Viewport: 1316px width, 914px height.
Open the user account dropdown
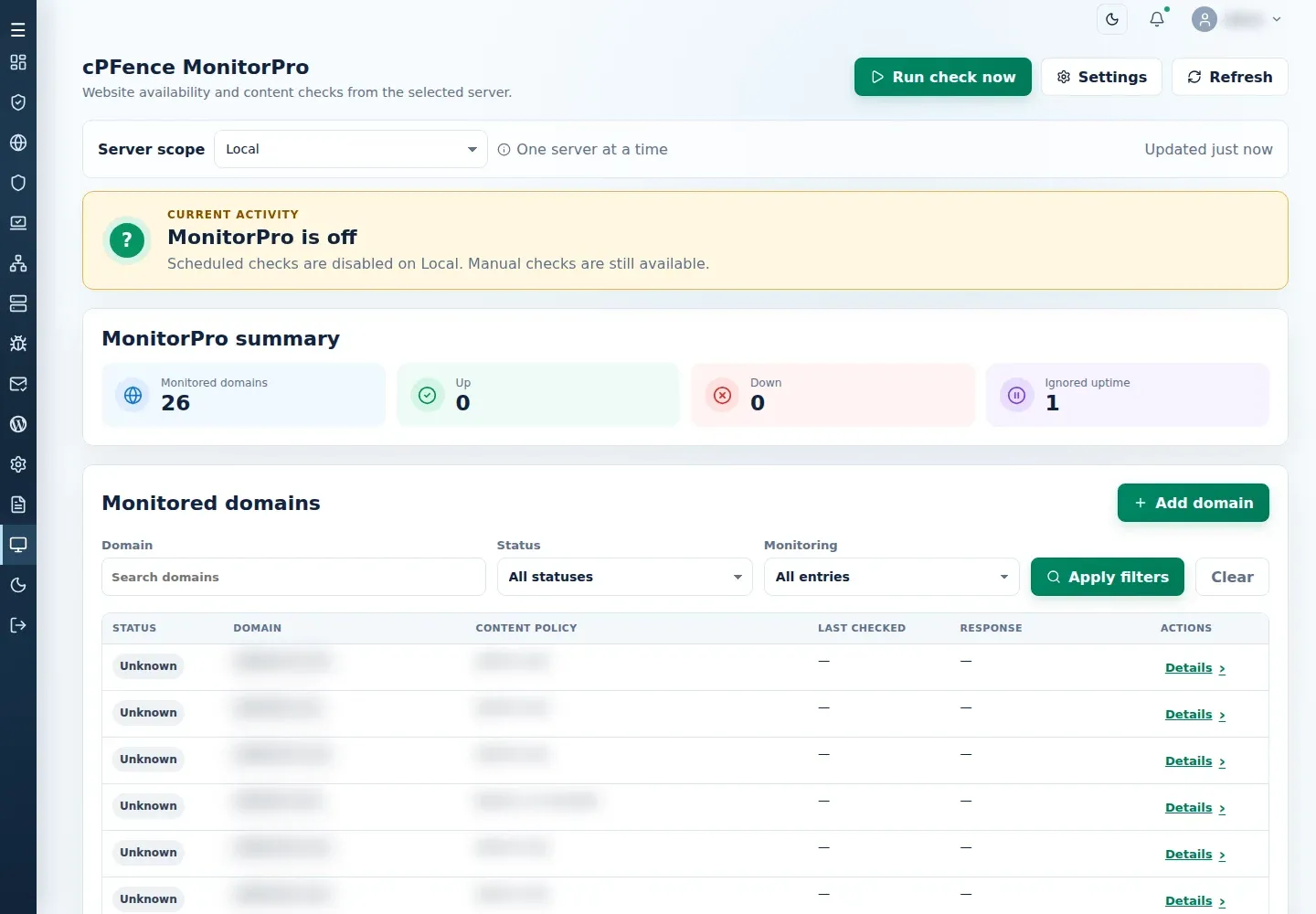tap(1236, 19)
